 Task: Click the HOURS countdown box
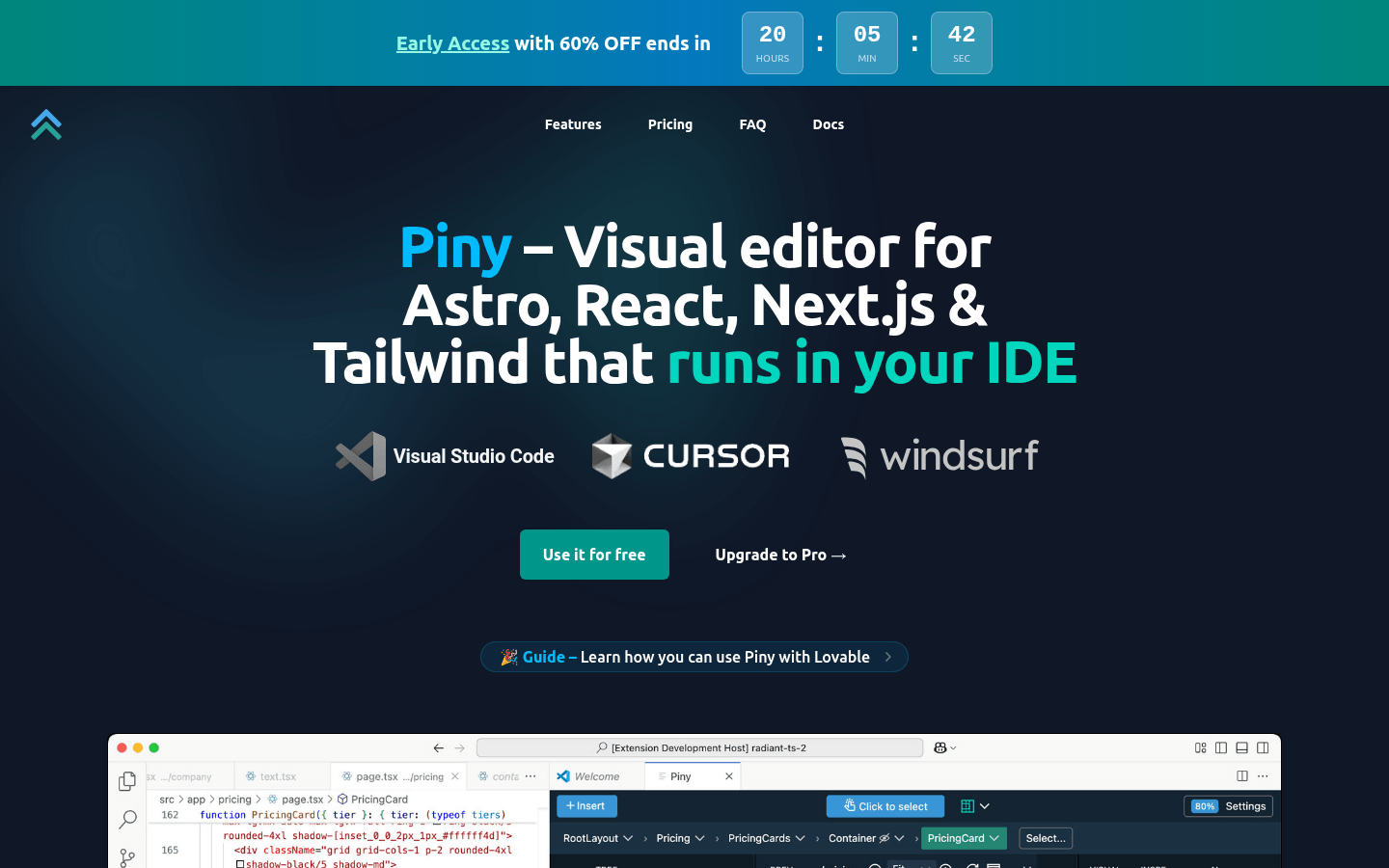click(x=773, y=42)
